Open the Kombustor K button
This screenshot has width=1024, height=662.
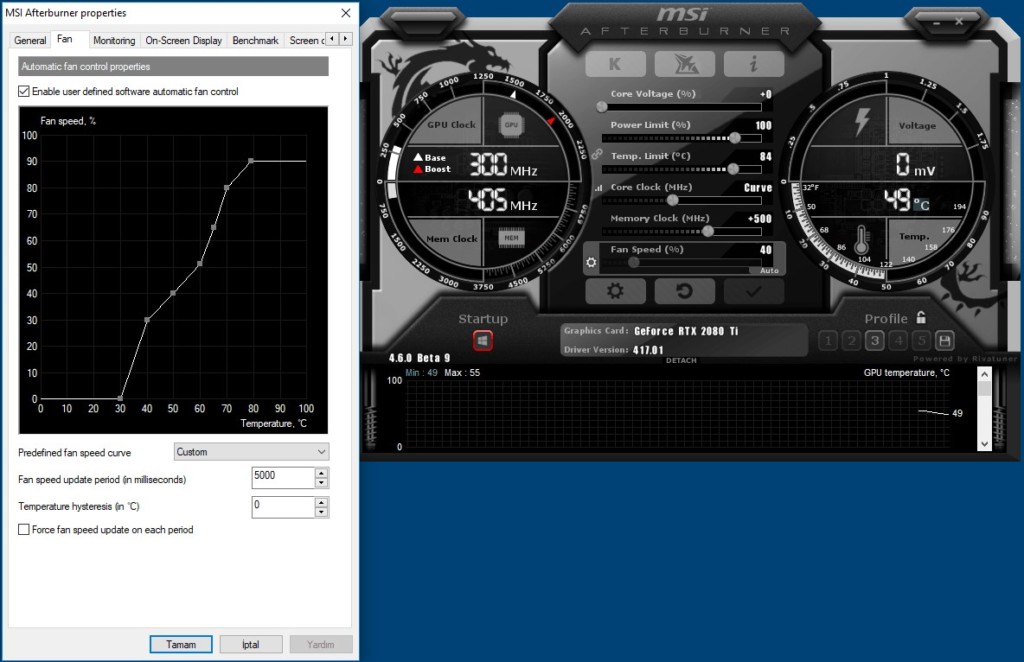[615, 64]
